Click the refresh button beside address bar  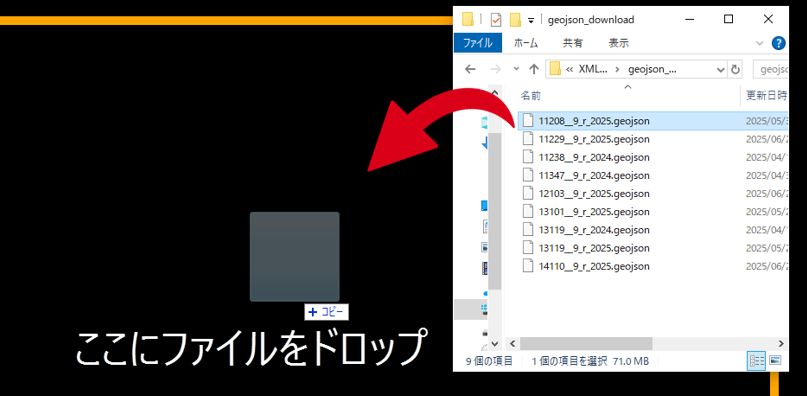tap(735, 69)
